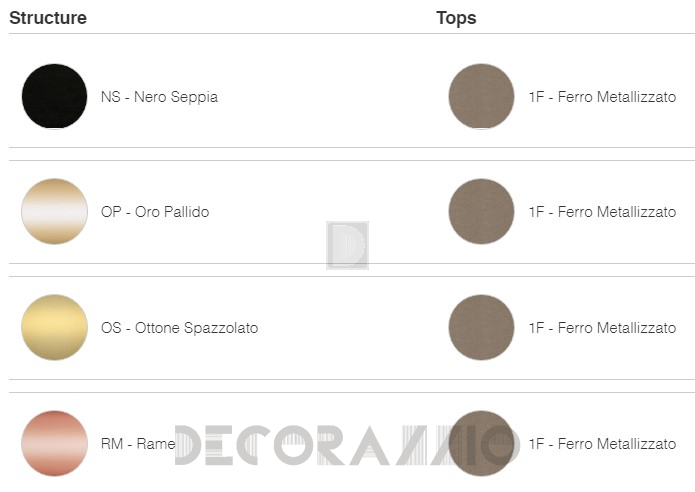
Task: Click Ferro Metallizzato swatch in Rame row
Action: [x=482, y=443]
